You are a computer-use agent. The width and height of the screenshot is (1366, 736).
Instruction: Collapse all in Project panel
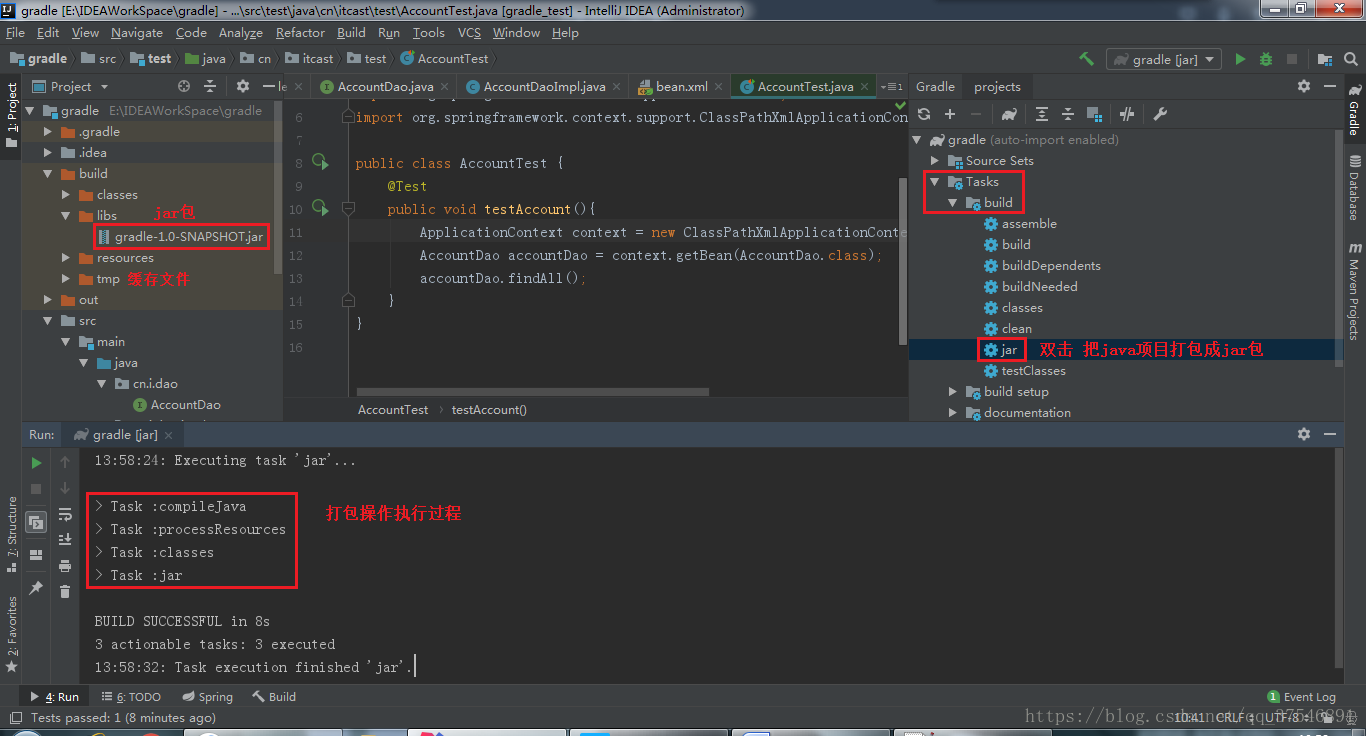pyautogui.click(x=209, y=87)
